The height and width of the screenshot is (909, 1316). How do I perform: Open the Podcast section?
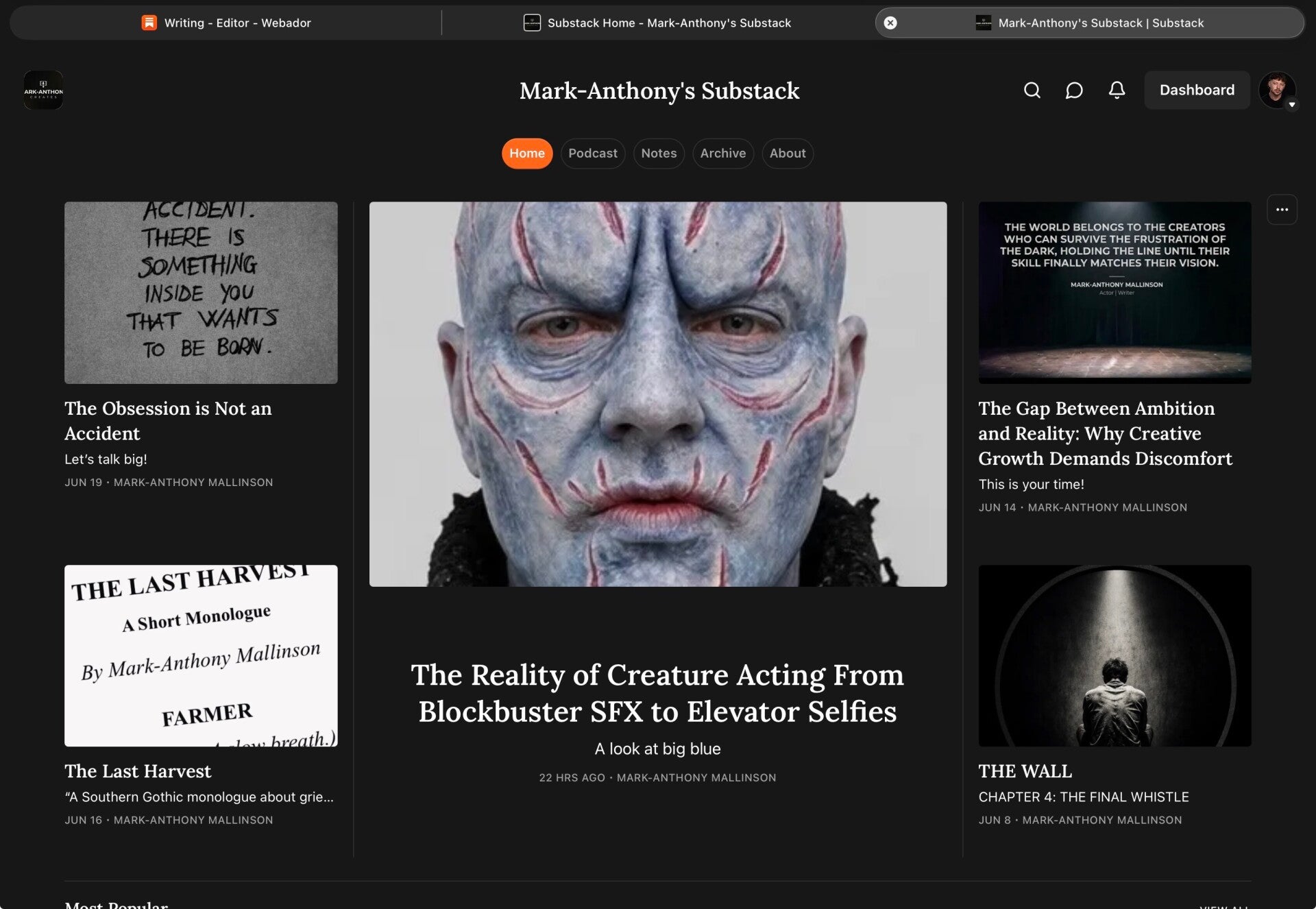pos(592,154)
